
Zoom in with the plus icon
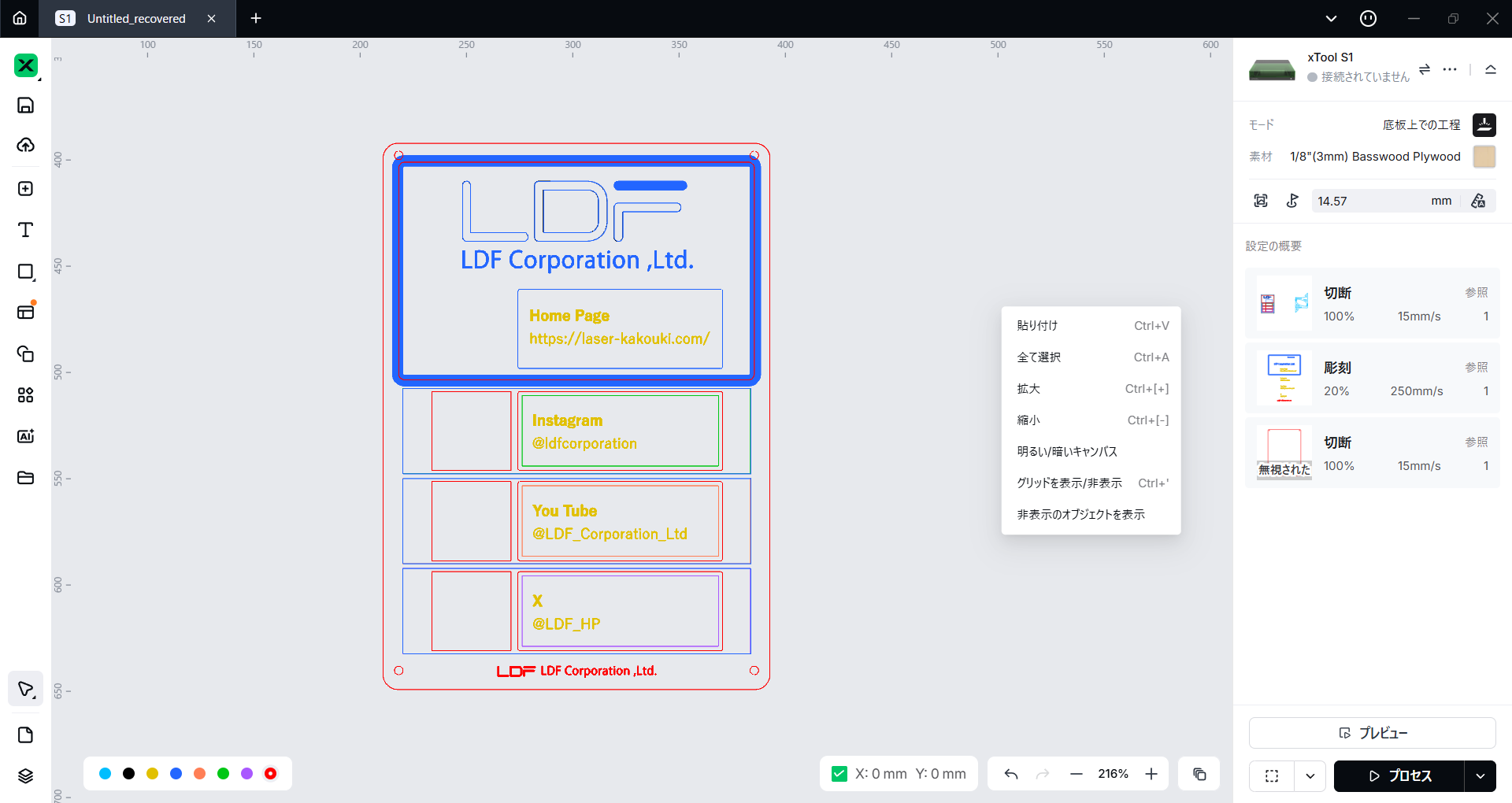pos(1151,774)
